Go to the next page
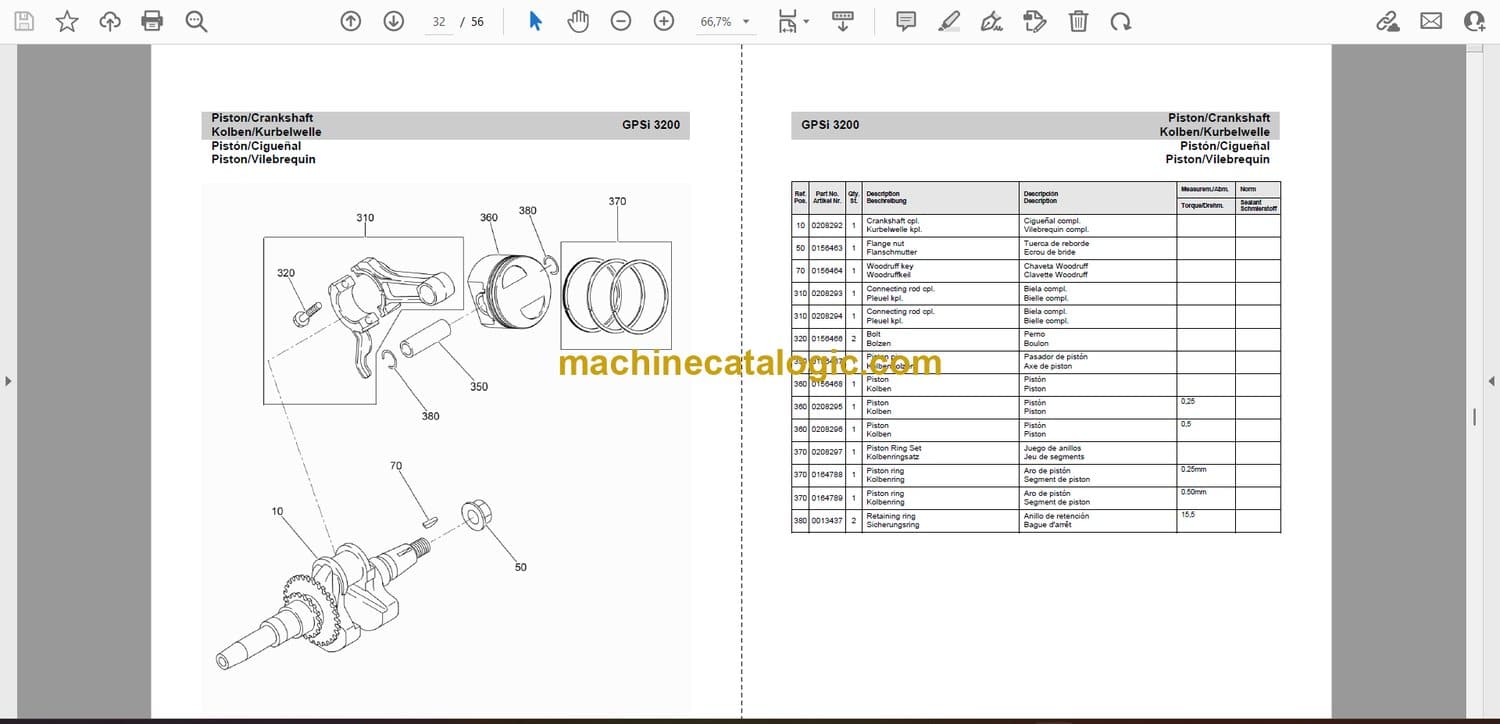Viewport: 1500px width, 724px height. (393, 21)
